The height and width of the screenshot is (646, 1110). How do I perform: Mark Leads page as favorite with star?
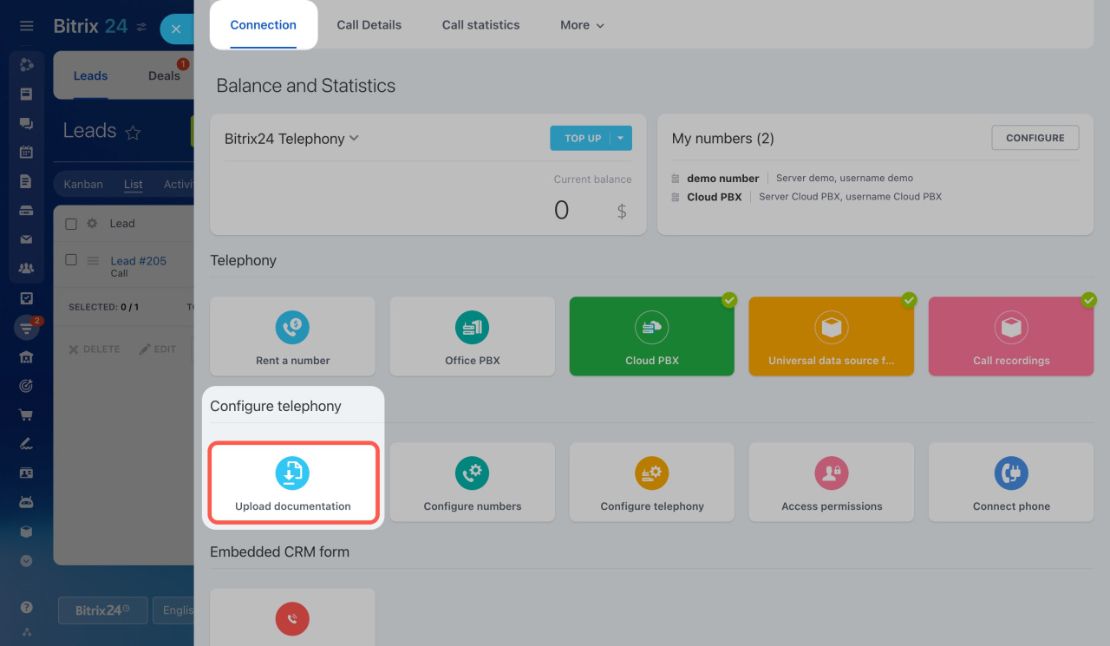[132, 132]
